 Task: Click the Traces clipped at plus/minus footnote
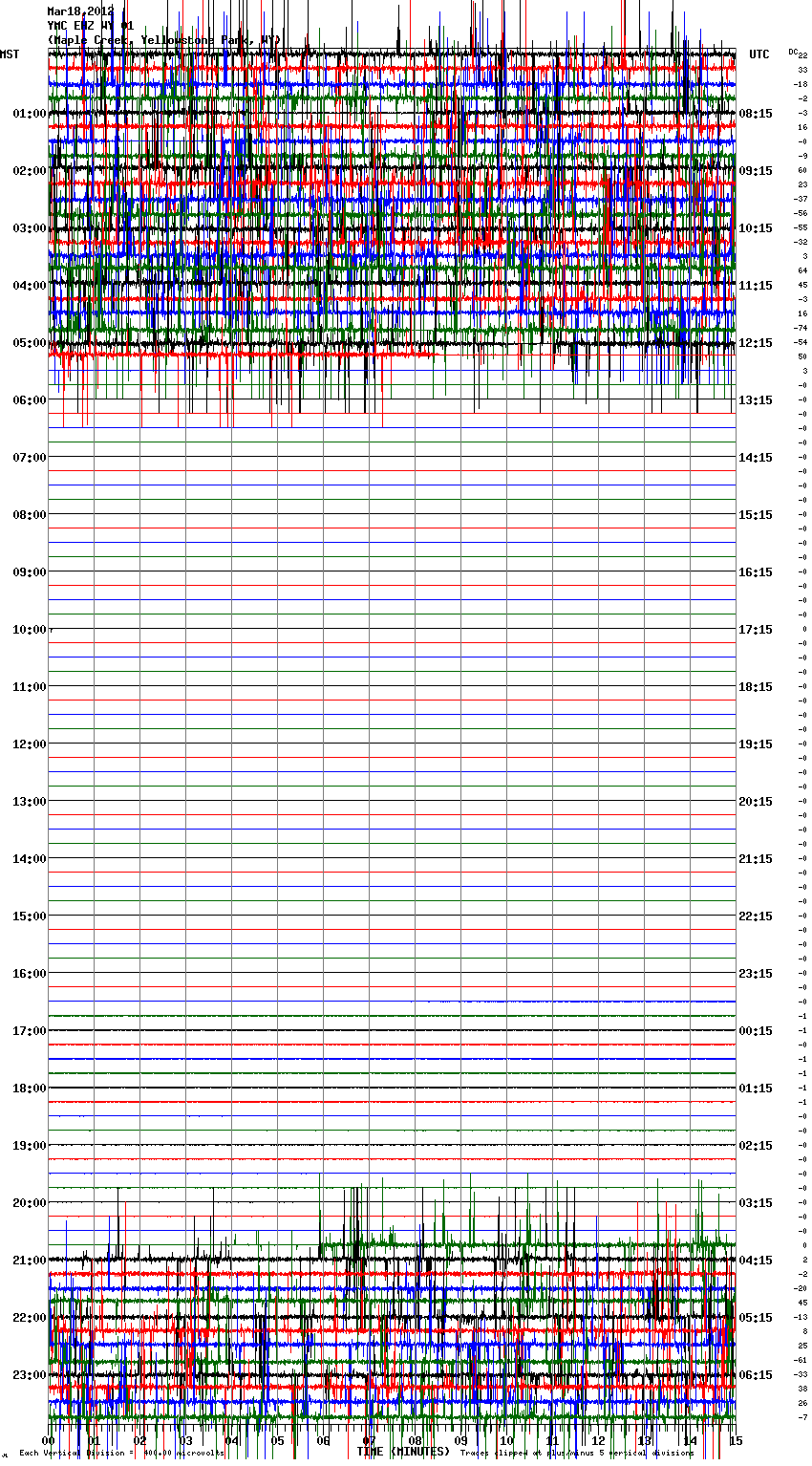[577, 1454]
